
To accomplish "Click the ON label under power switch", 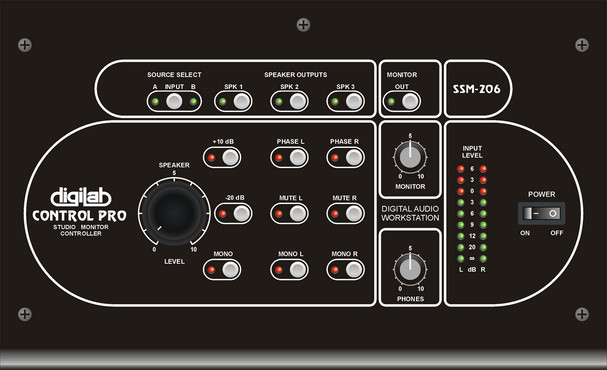I will pyautogui.click(x=525, y=233).
